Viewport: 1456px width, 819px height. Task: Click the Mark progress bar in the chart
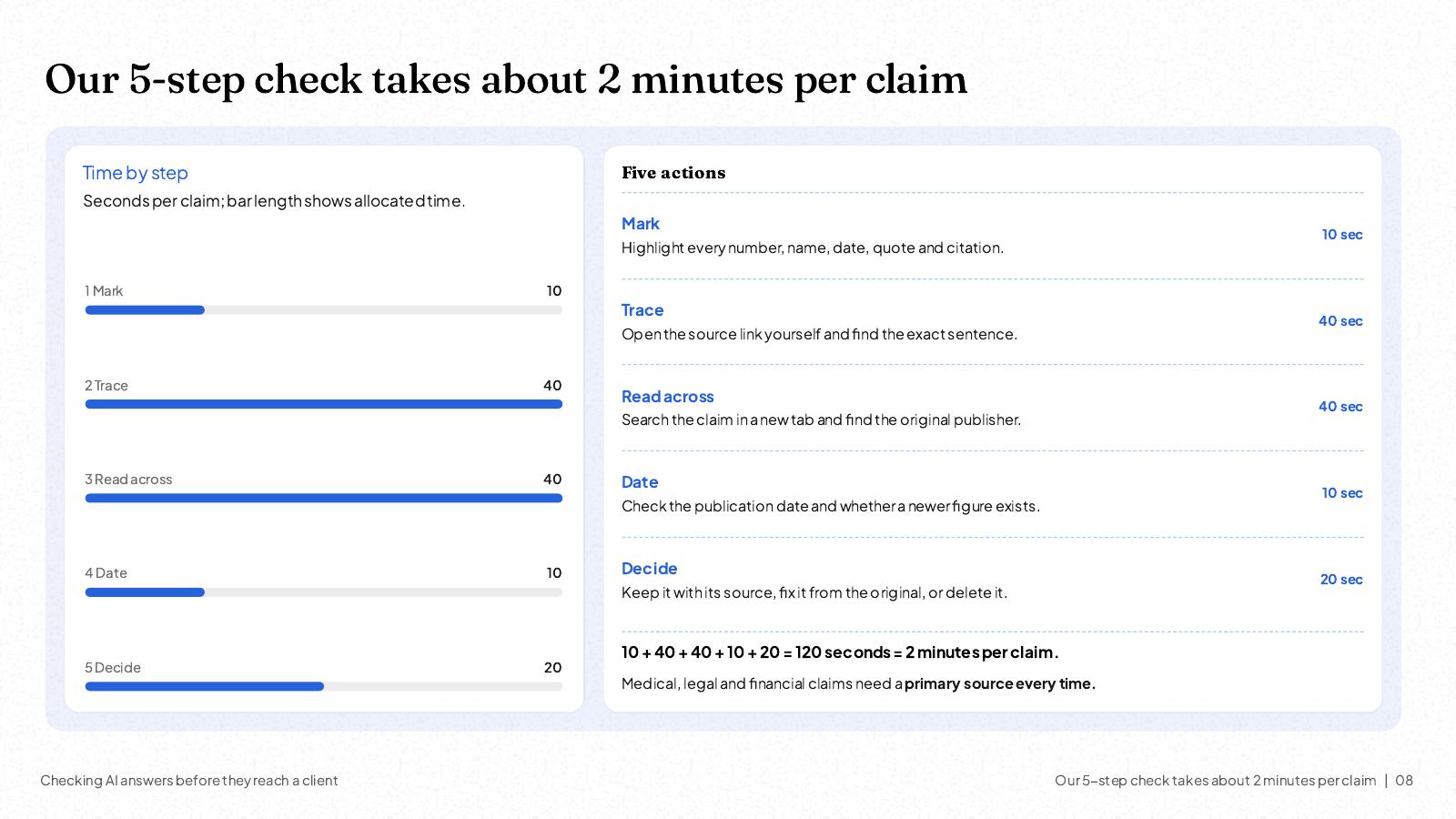(324, 310)
